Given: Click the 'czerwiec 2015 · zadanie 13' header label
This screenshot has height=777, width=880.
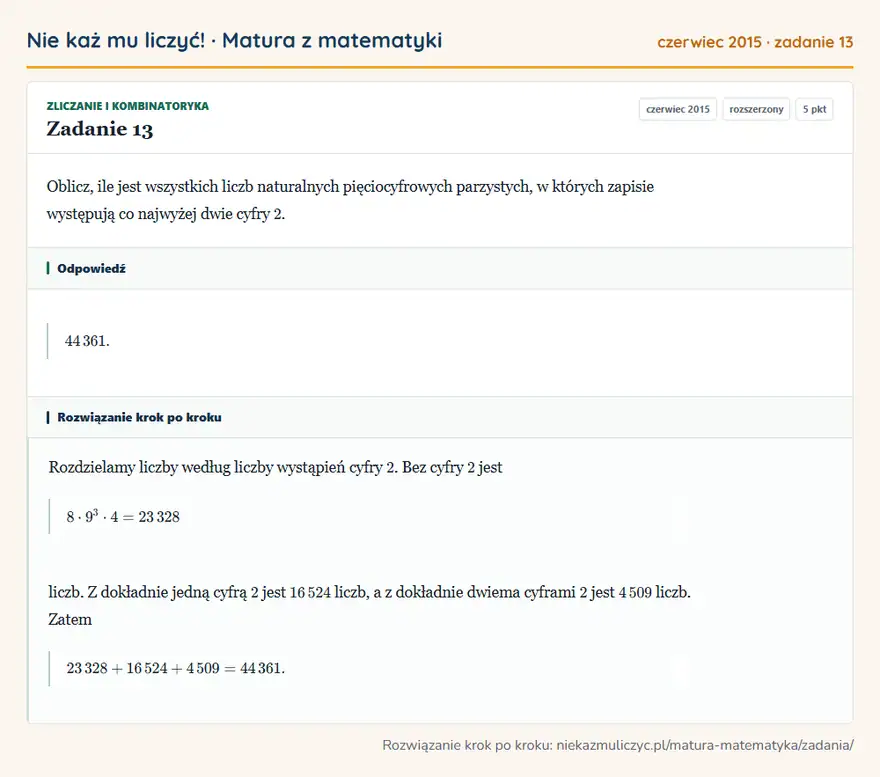Looking at the screenshot, I should (755, 42).
